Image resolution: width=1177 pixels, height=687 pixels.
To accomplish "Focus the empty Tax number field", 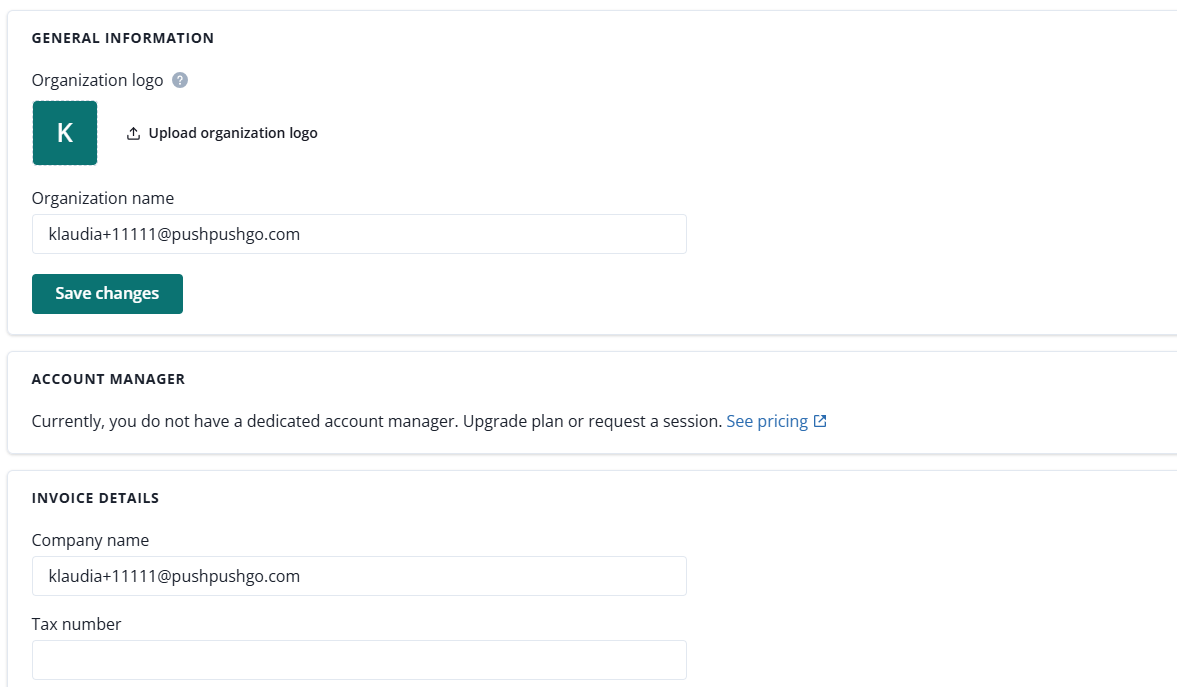I will (359, 660).
